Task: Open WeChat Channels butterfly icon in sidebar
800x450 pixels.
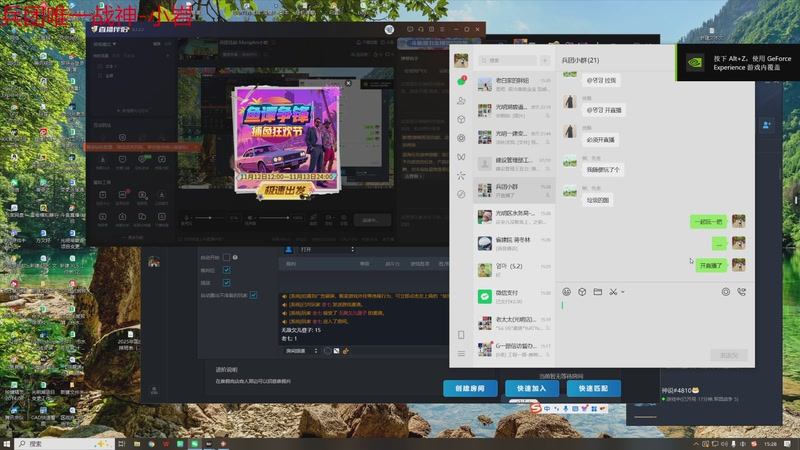Action: pyautogui.click(x=461, y=157)
